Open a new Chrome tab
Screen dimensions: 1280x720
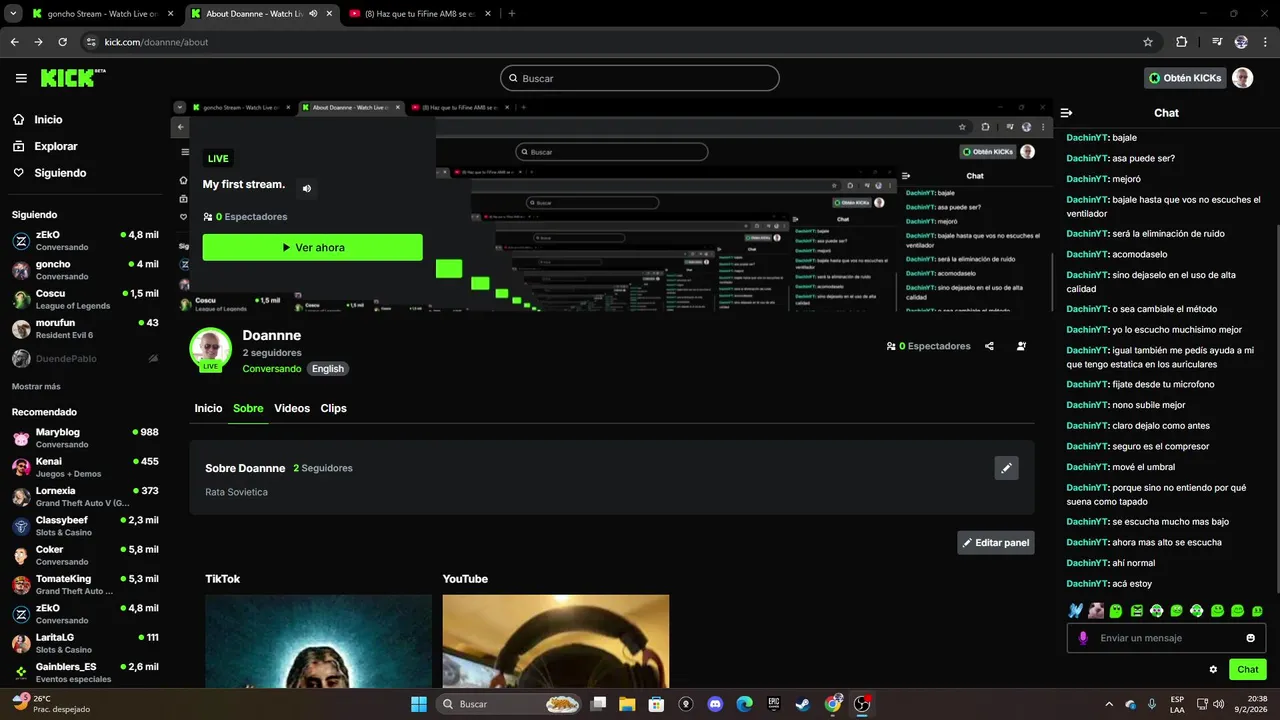pos(512,14)
